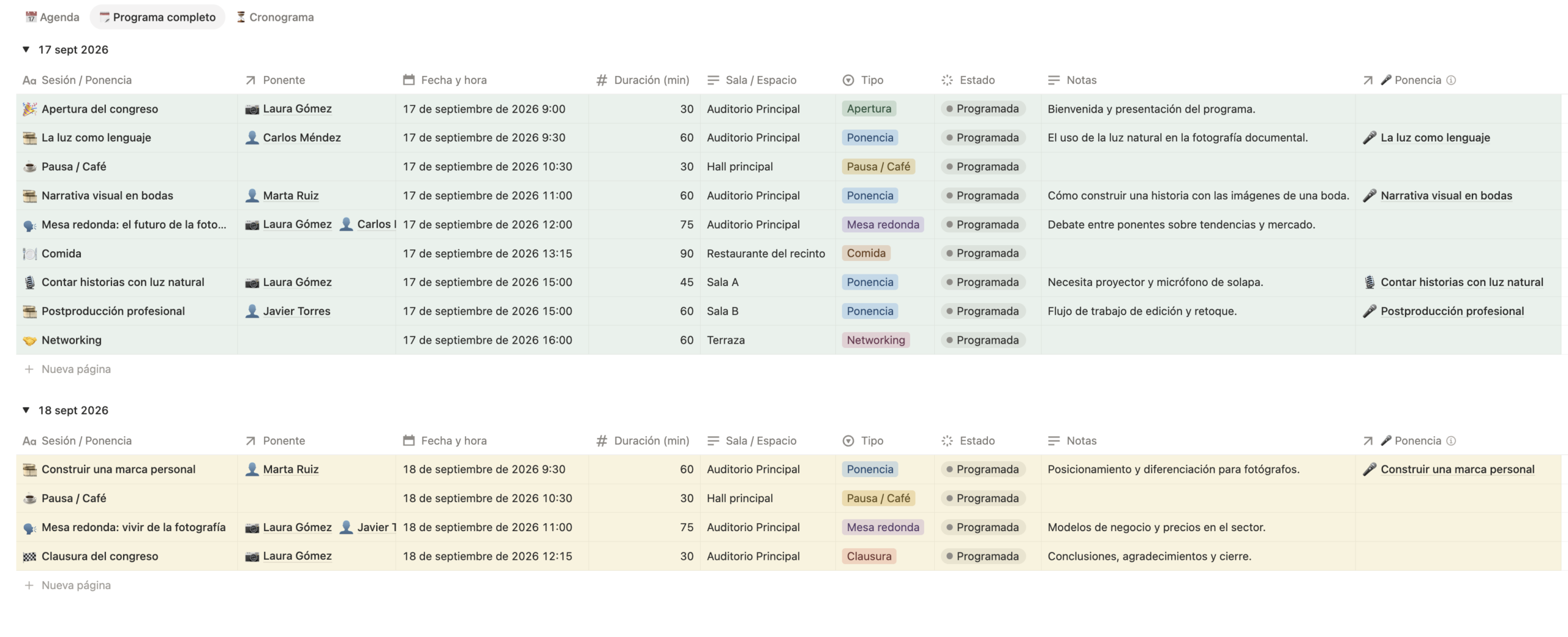Click the green Apertura type tag
This screenshot has width=1568, height=637.
(869, 109)
